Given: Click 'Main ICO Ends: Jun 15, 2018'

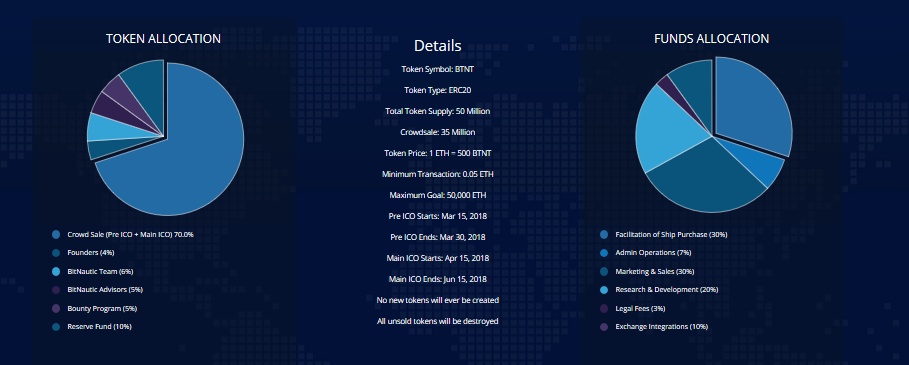Looking at the screenshot, I should (x=438, y=279).
